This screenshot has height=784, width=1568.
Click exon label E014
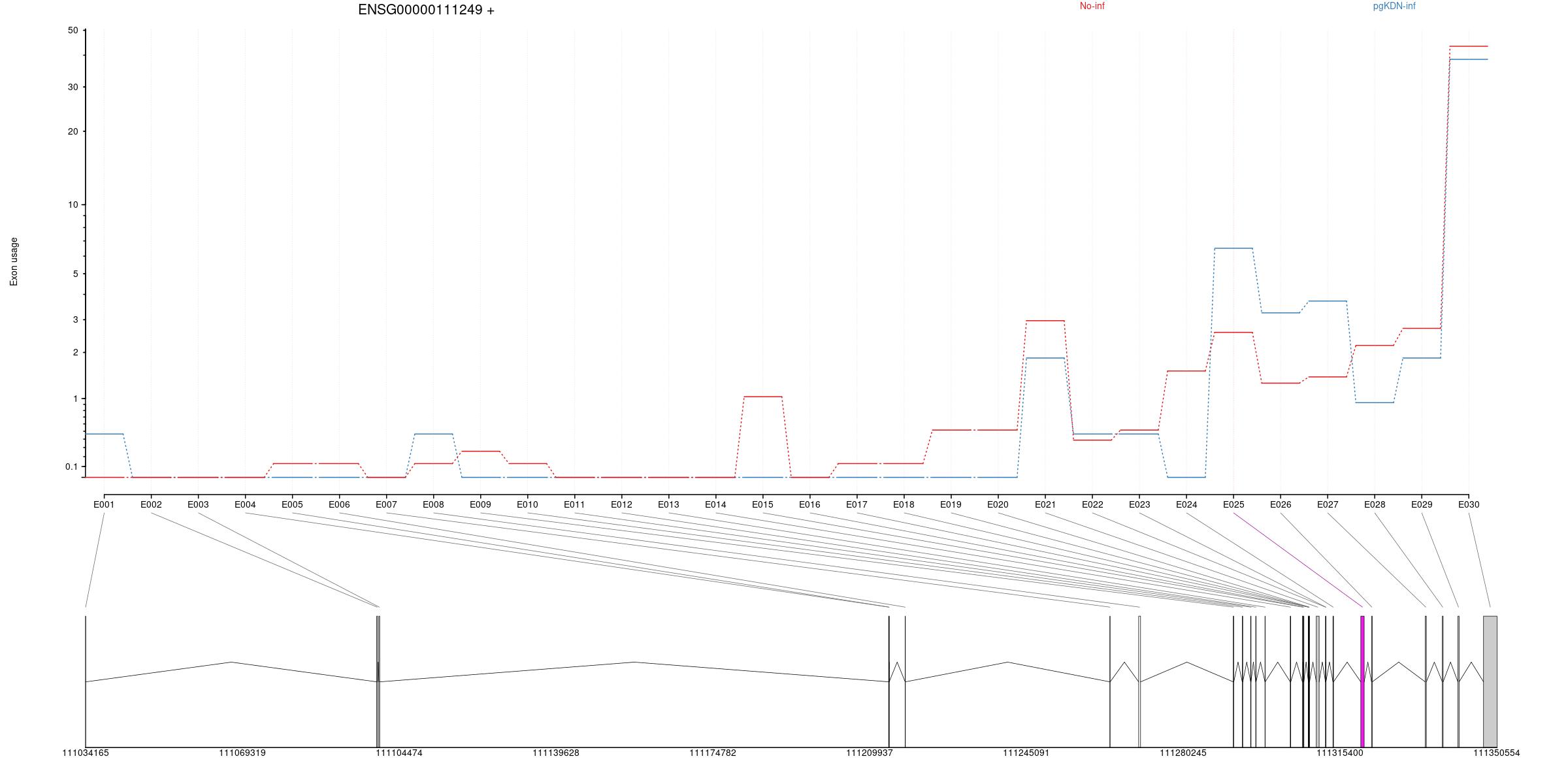[715, 504]
